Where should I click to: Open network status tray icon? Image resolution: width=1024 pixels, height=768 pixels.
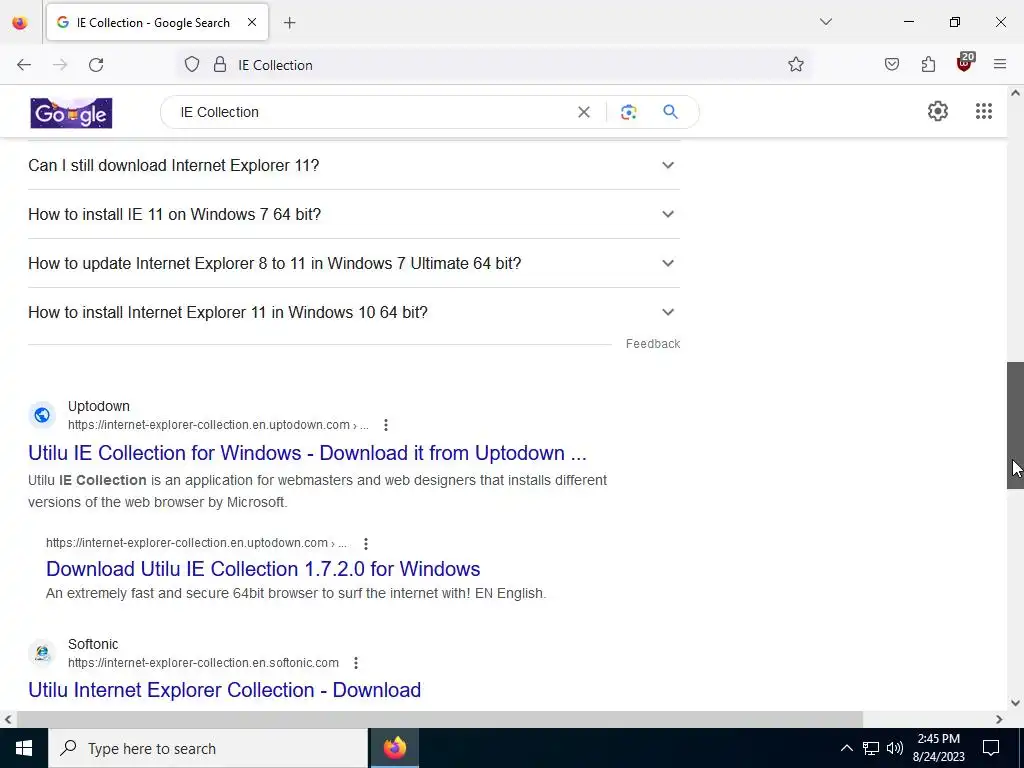click(x=871, y=748)
